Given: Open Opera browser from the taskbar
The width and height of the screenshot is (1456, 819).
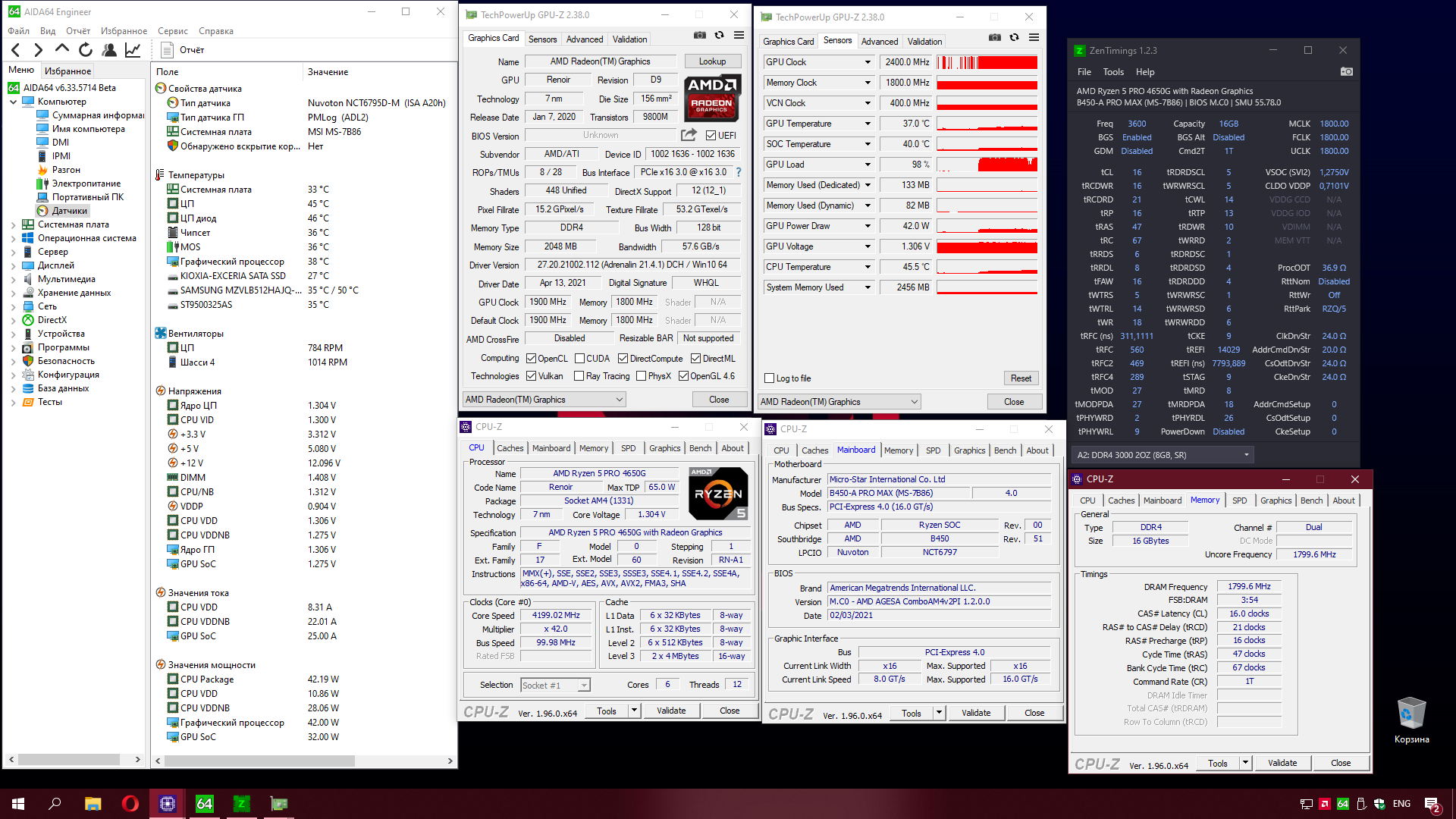Looking at the screenshot, I should tap(130, 804).
